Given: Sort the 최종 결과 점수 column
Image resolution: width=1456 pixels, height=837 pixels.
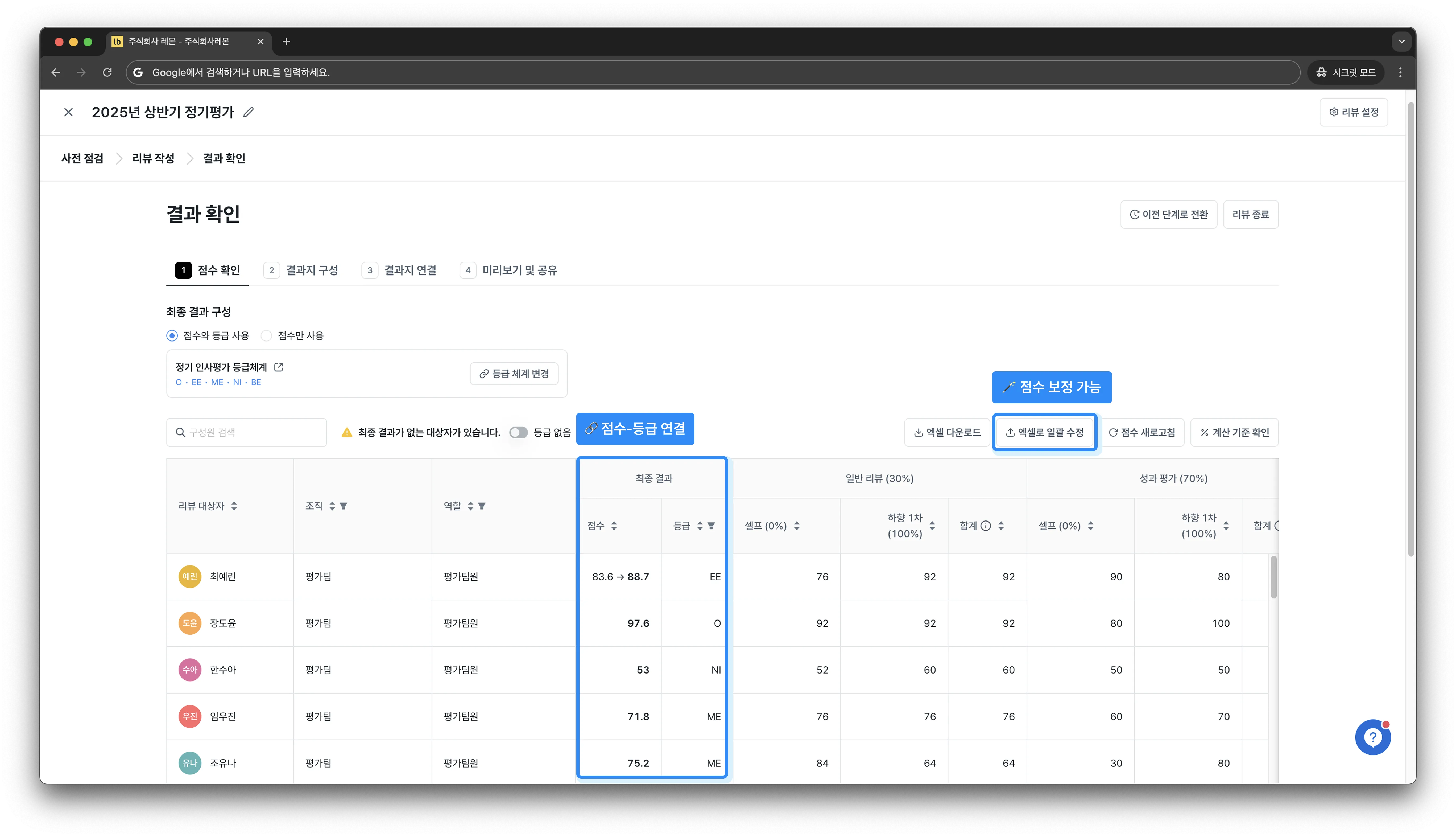Looking at the screenshot, I should click(x=614, y=526).
